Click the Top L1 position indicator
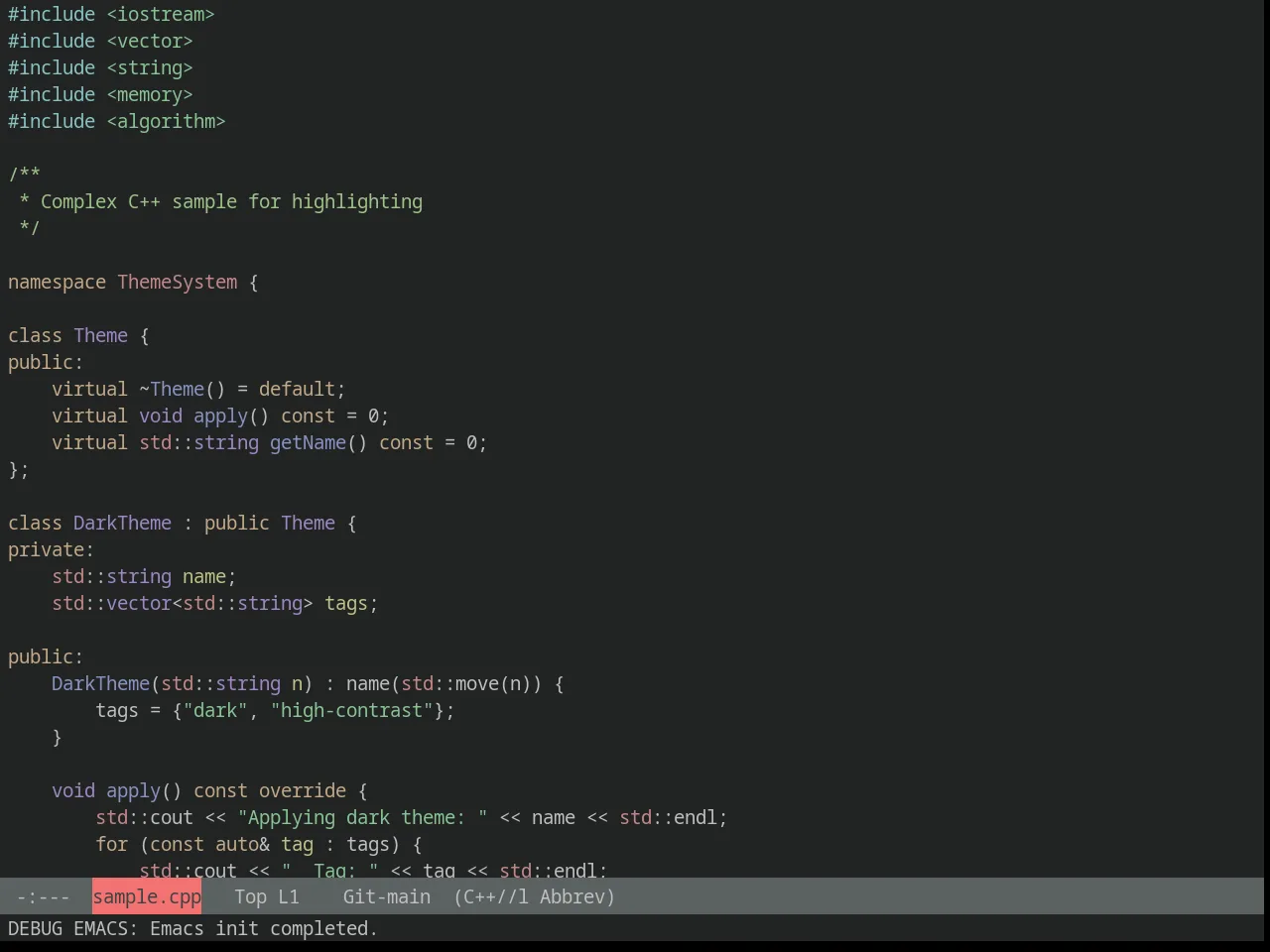1270x952 pixels. (x=267, y=896)
